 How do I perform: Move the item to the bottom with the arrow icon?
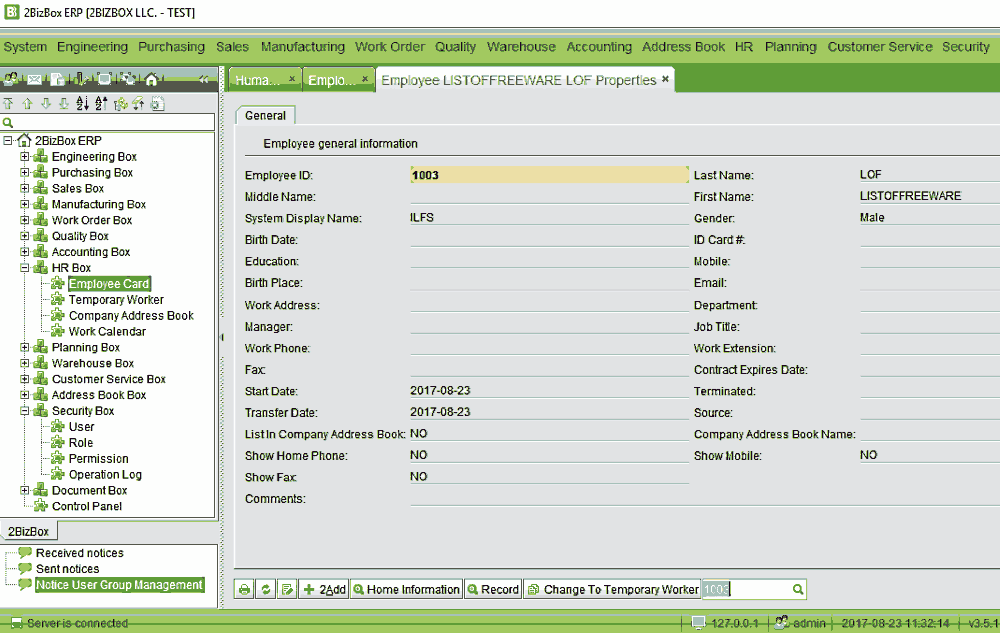click(x=64, y=103)
